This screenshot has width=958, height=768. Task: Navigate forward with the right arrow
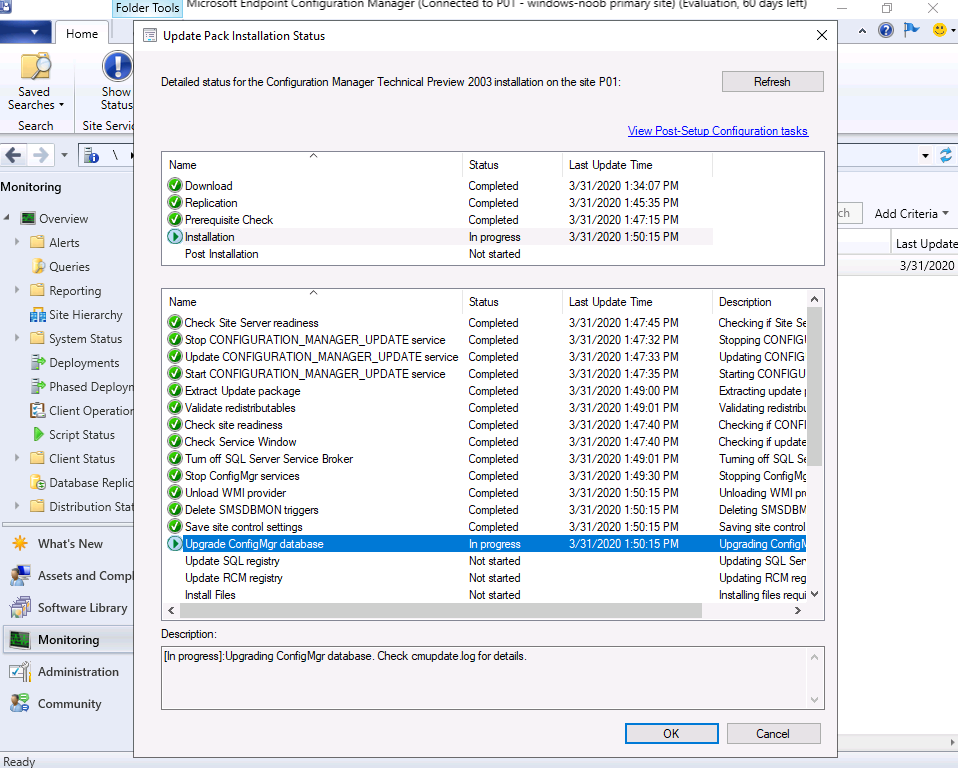40,155
